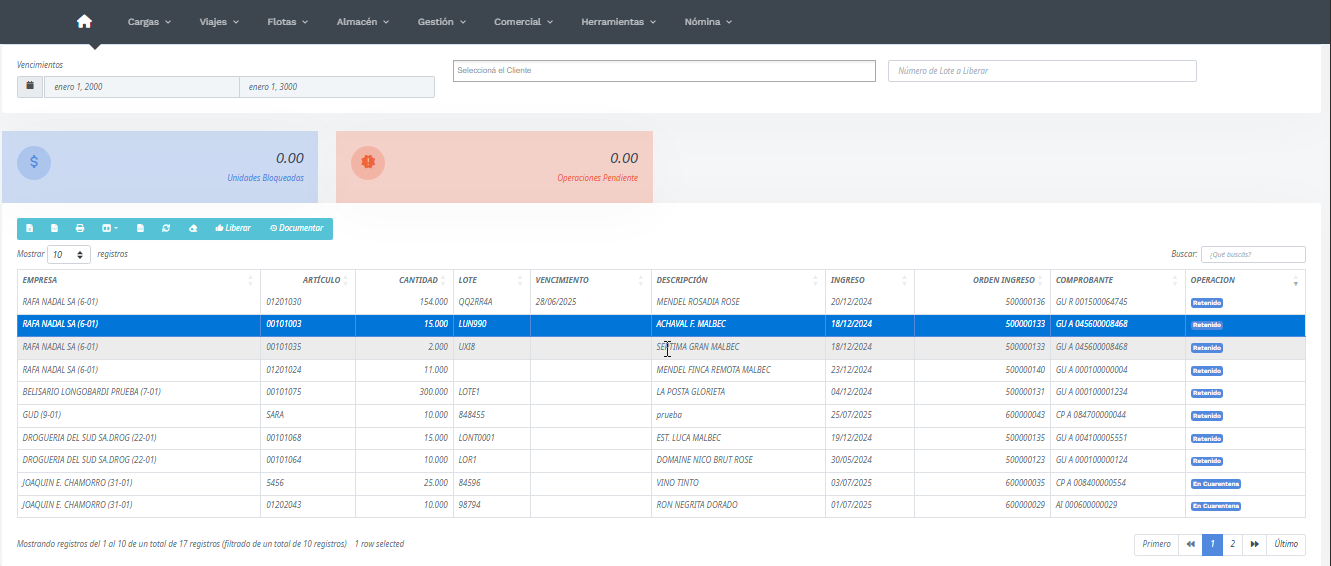Open the Seleccioná el Cliente selector
This screenshot has height=566, width=1331.
[664, 71]
